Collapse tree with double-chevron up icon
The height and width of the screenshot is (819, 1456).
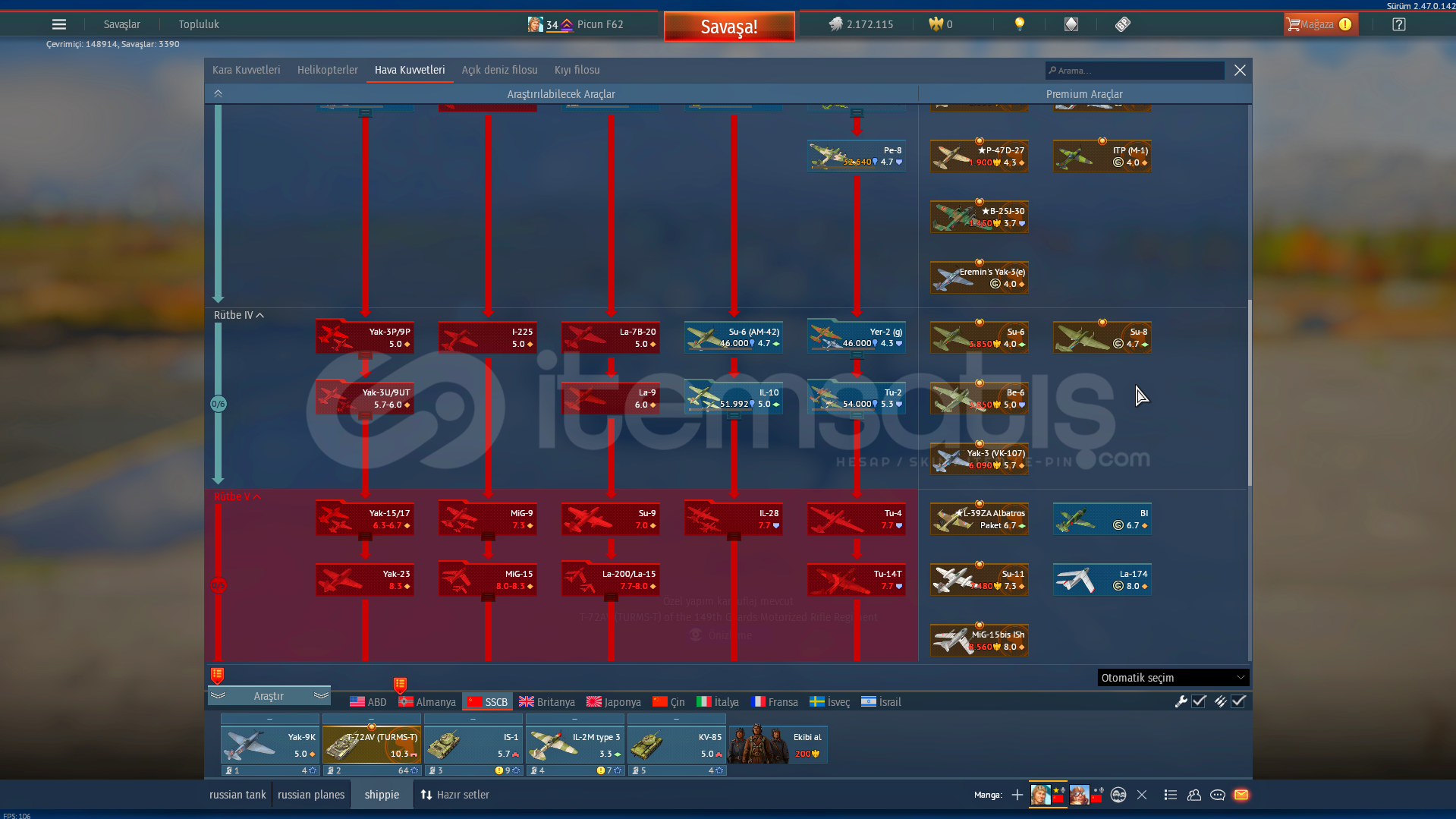(218, 93)
